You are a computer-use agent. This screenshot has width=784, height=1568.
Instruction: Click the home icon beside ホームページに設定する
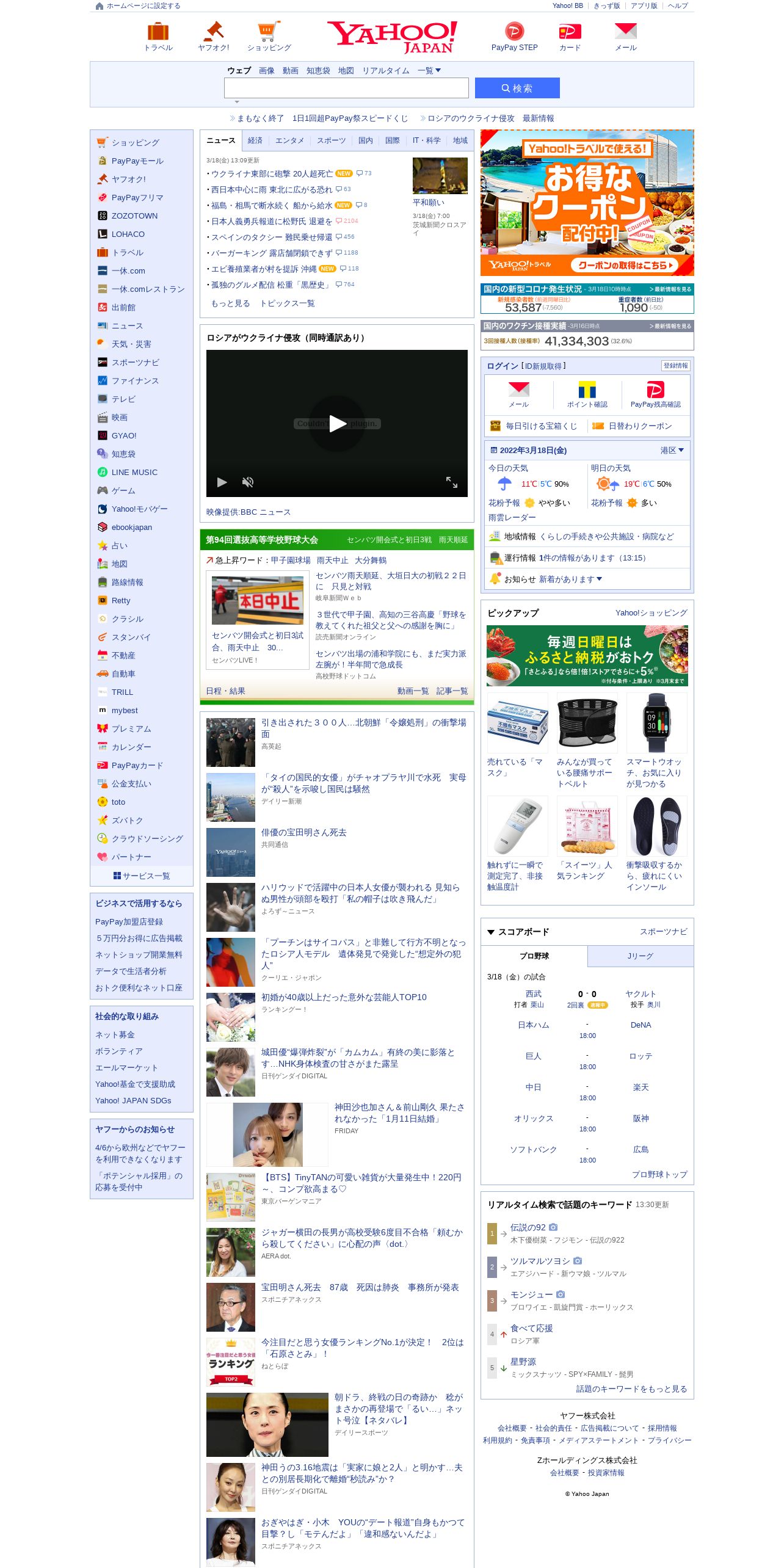tap(100, 6)
